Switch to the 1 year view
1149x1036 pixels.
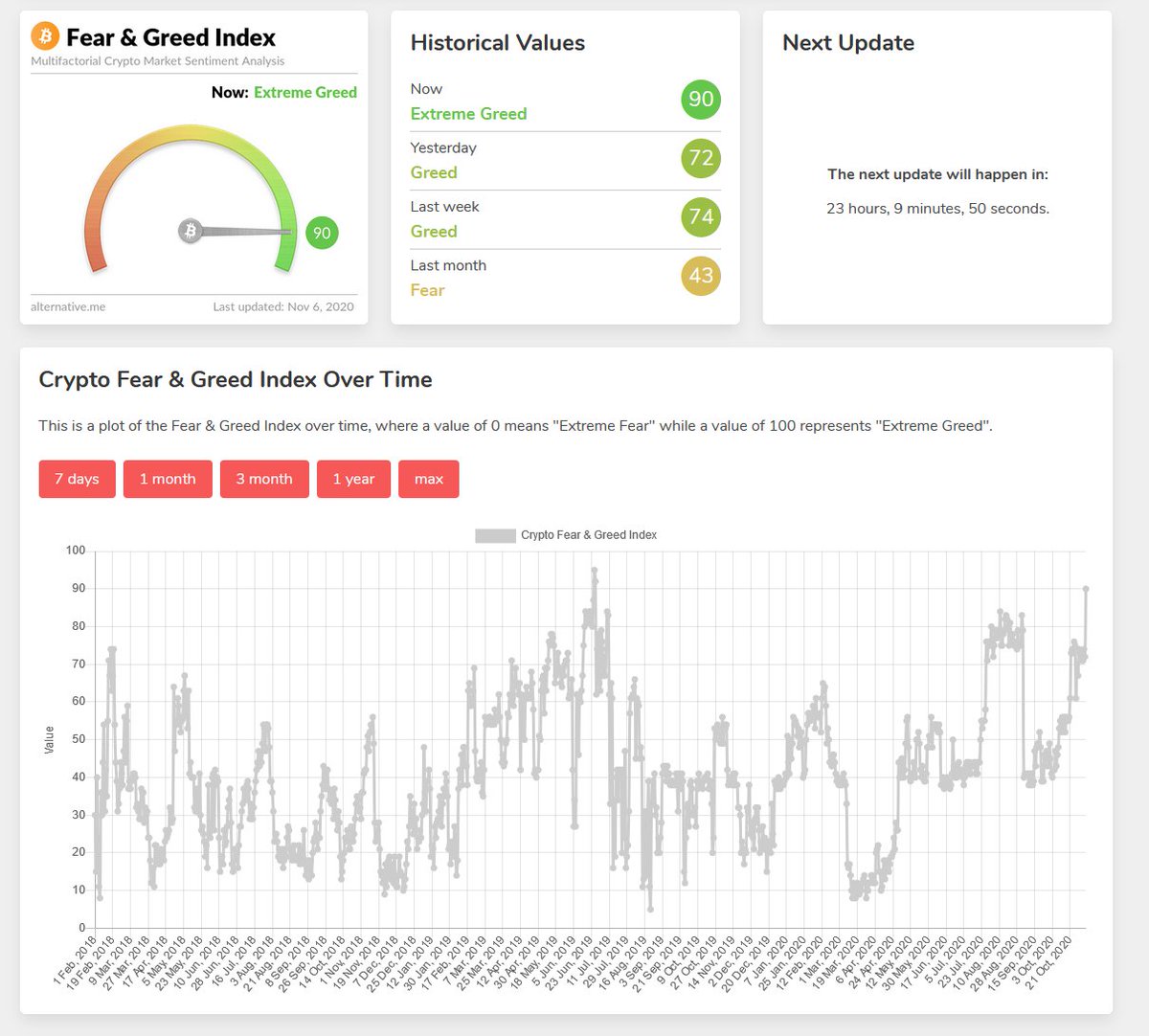pos(353,479)
